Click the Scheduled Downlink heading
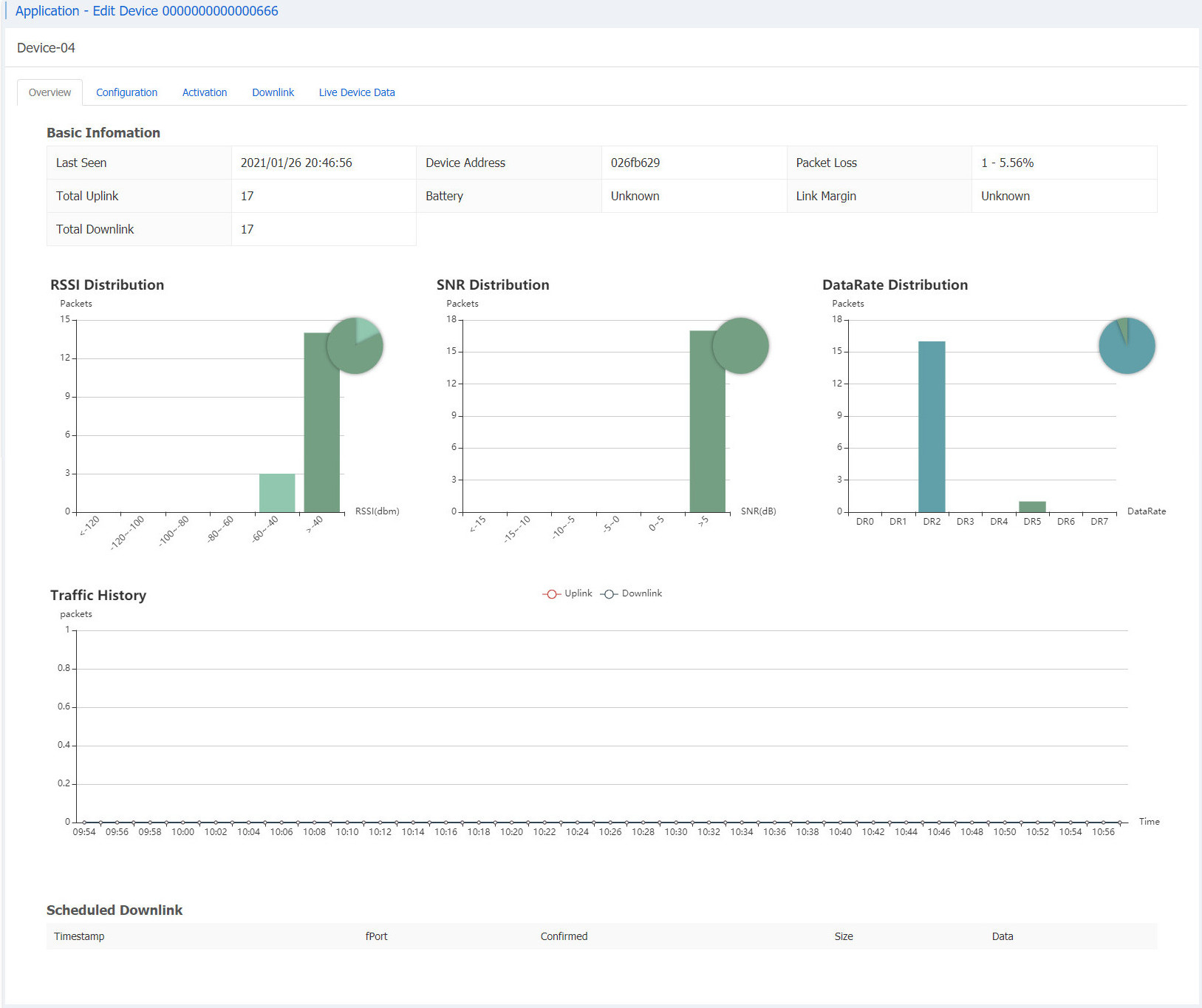 click(115, 910)
